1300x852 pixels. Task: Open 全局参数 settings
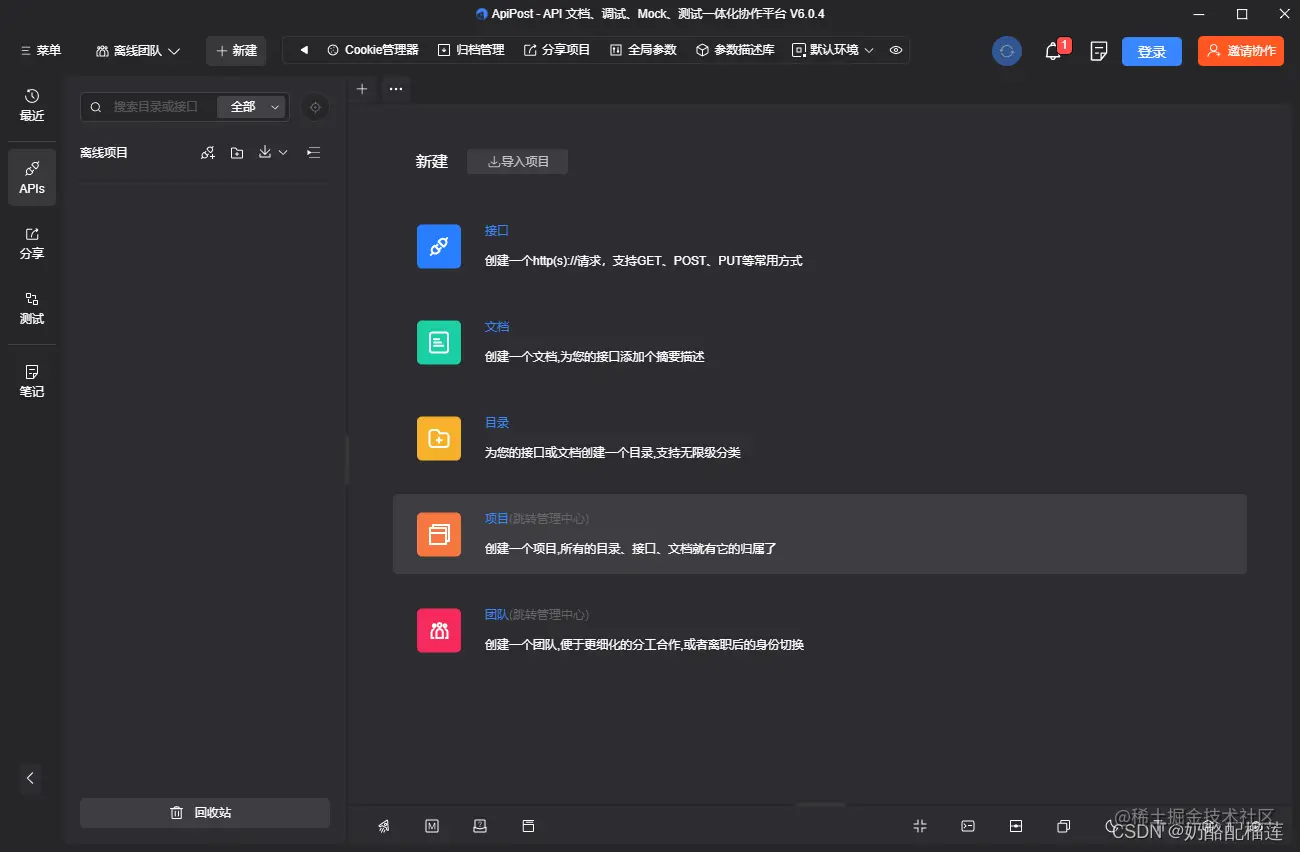pos(643,50)
